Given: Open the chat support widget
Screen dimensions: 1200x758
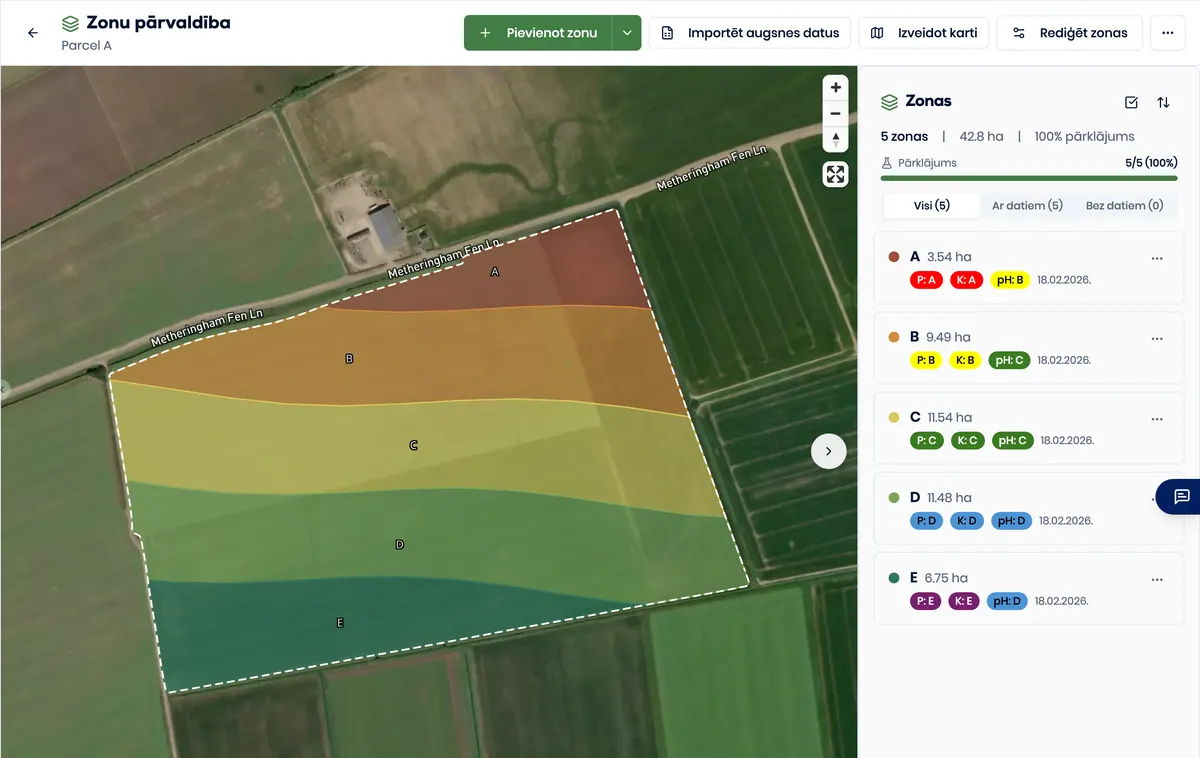Looking at the screenshot, I should coord(1181,496).
